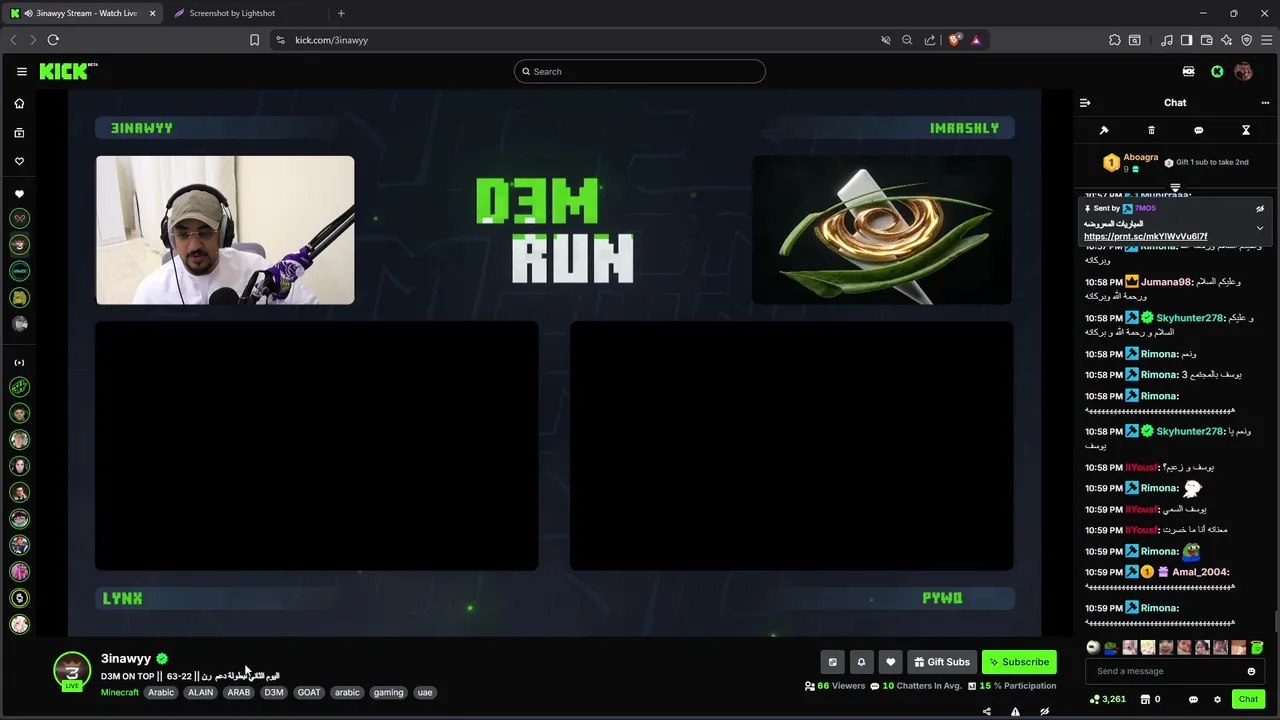Open the Brave Rewards triangle icon
1280x720 pixels.
[976, 40]
